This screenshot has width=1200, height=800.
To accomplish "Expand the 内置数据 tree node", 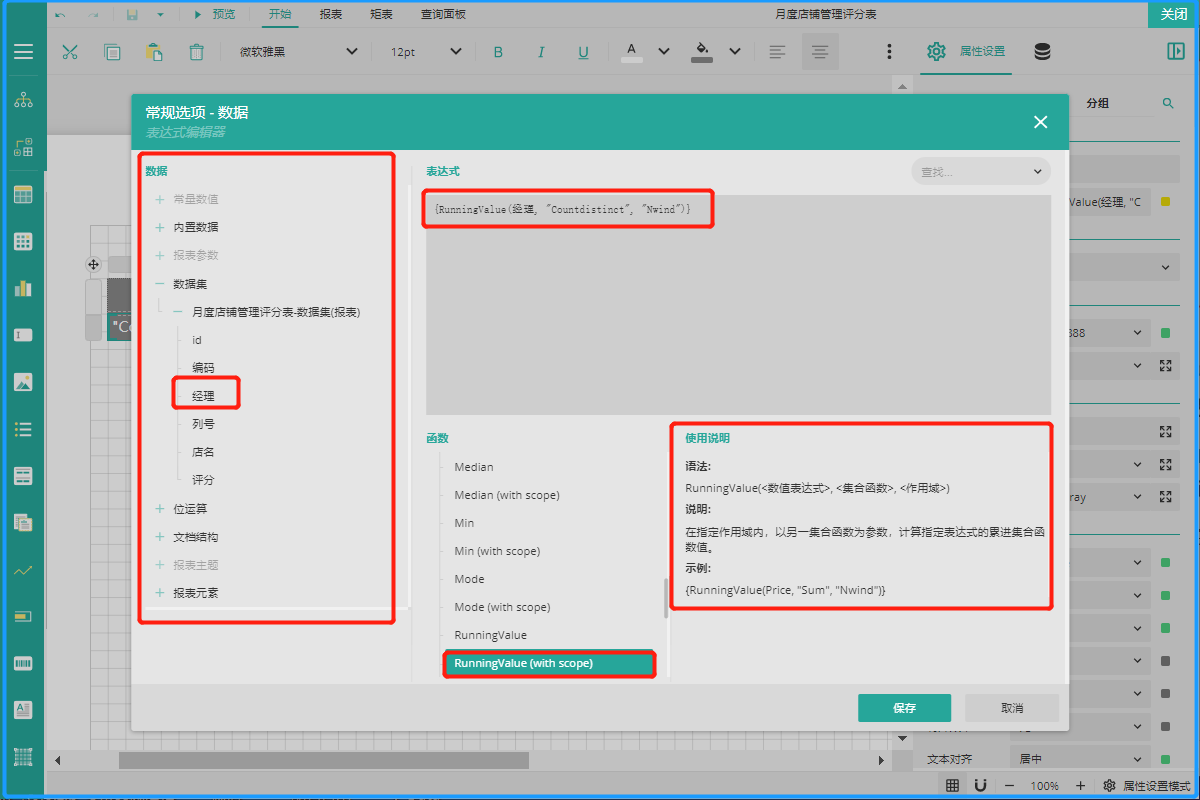I will [x=160, y=227].
